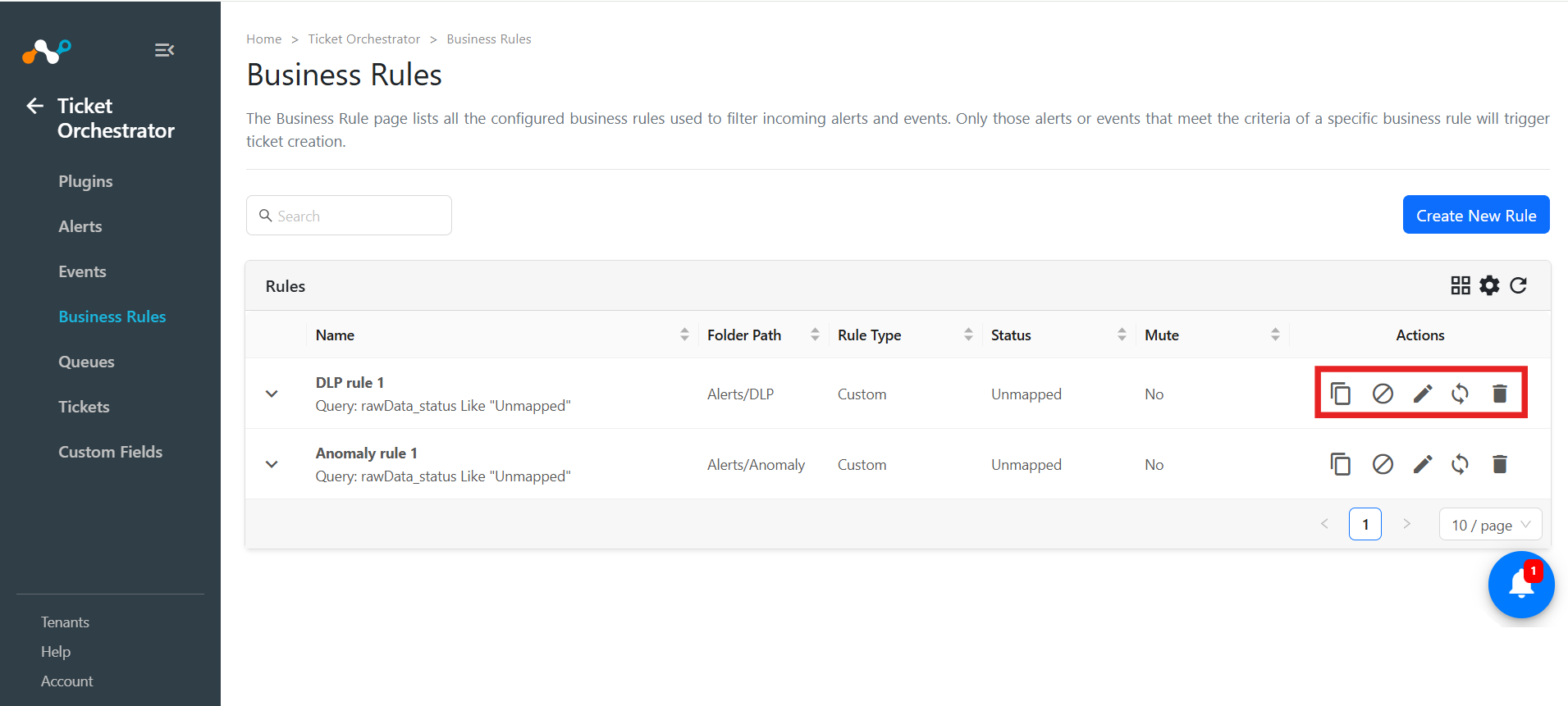Click Folder Path column header
Image resolution: width=1568 pixels, height=706 pixels.
744,335
